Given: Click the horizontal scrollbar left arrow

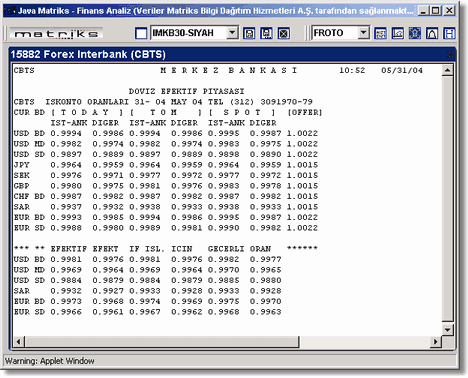Looking at the screenshot, I should (x=19, y=342).
